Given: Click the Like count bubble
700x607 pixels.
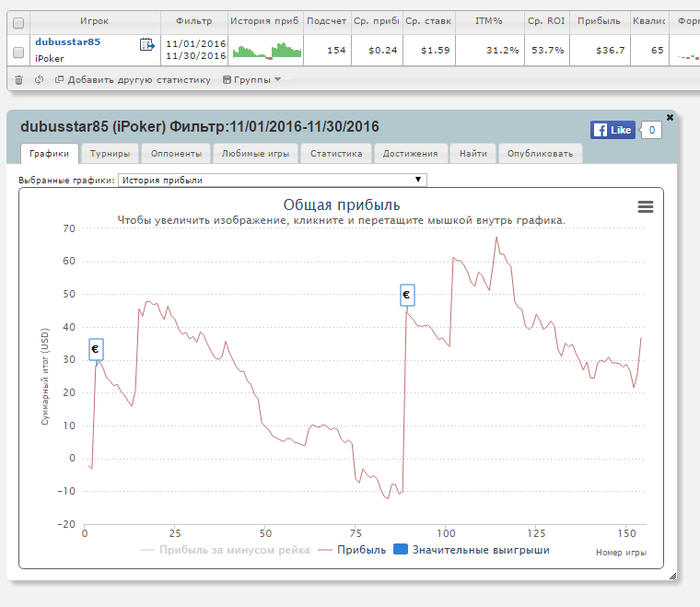Looking at the screenshot, I should tap(651, 130).
